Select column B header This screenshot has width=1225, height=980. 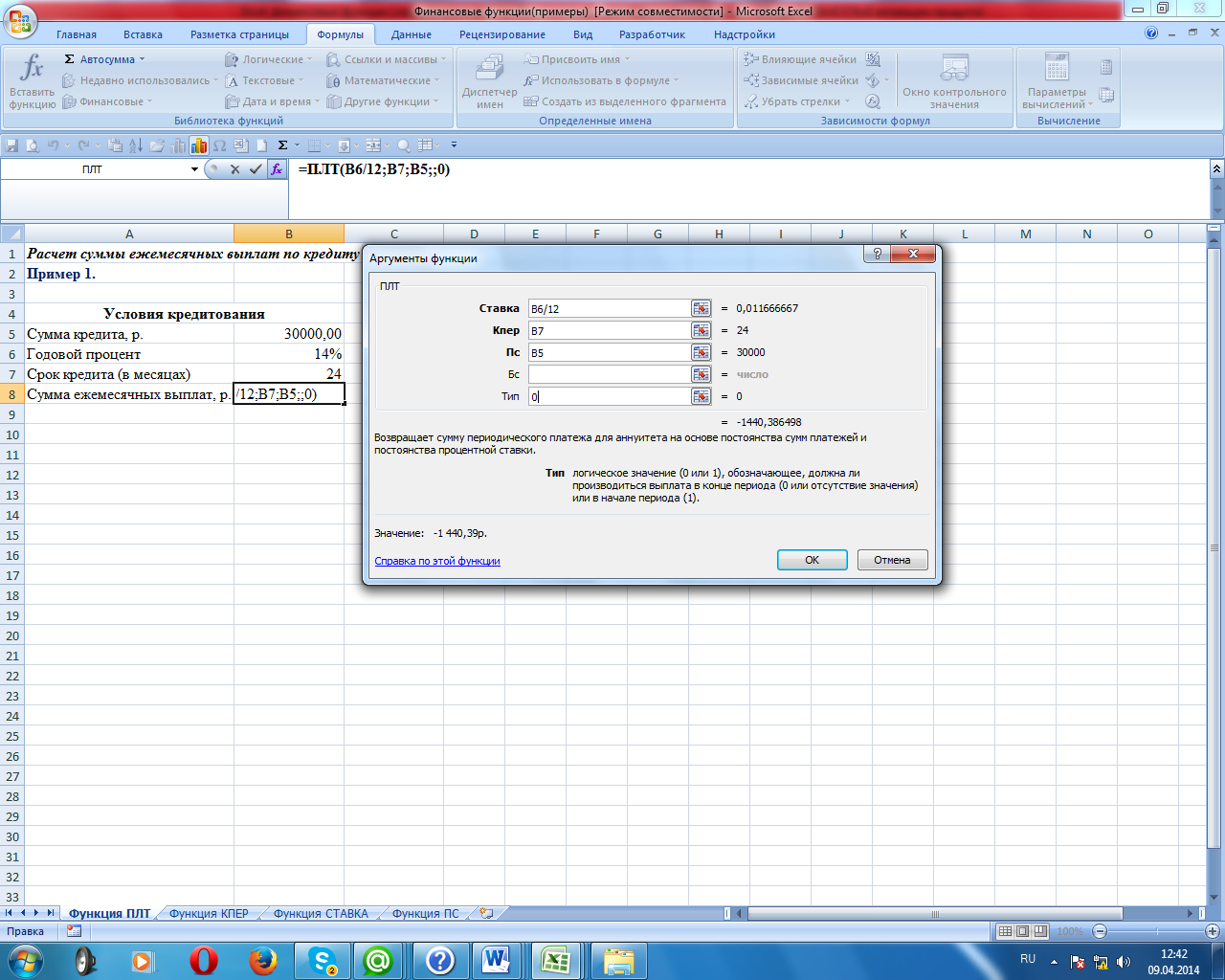pos(289,234)
